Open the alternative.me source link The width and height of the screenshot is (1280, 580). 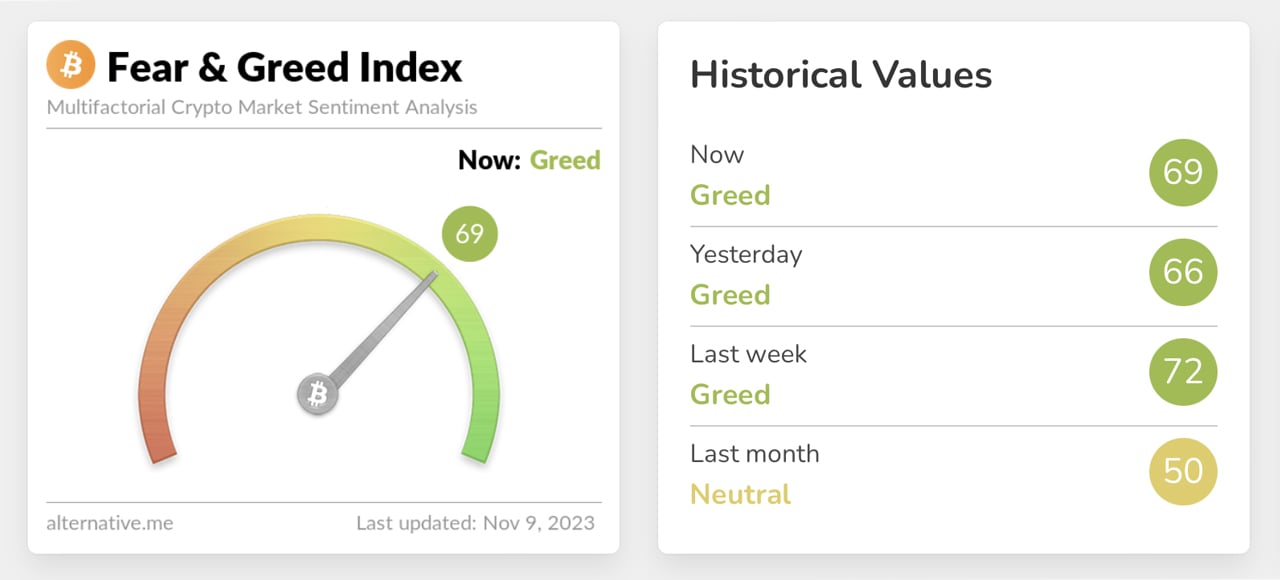pyautogui.click(x=109, y=523)
